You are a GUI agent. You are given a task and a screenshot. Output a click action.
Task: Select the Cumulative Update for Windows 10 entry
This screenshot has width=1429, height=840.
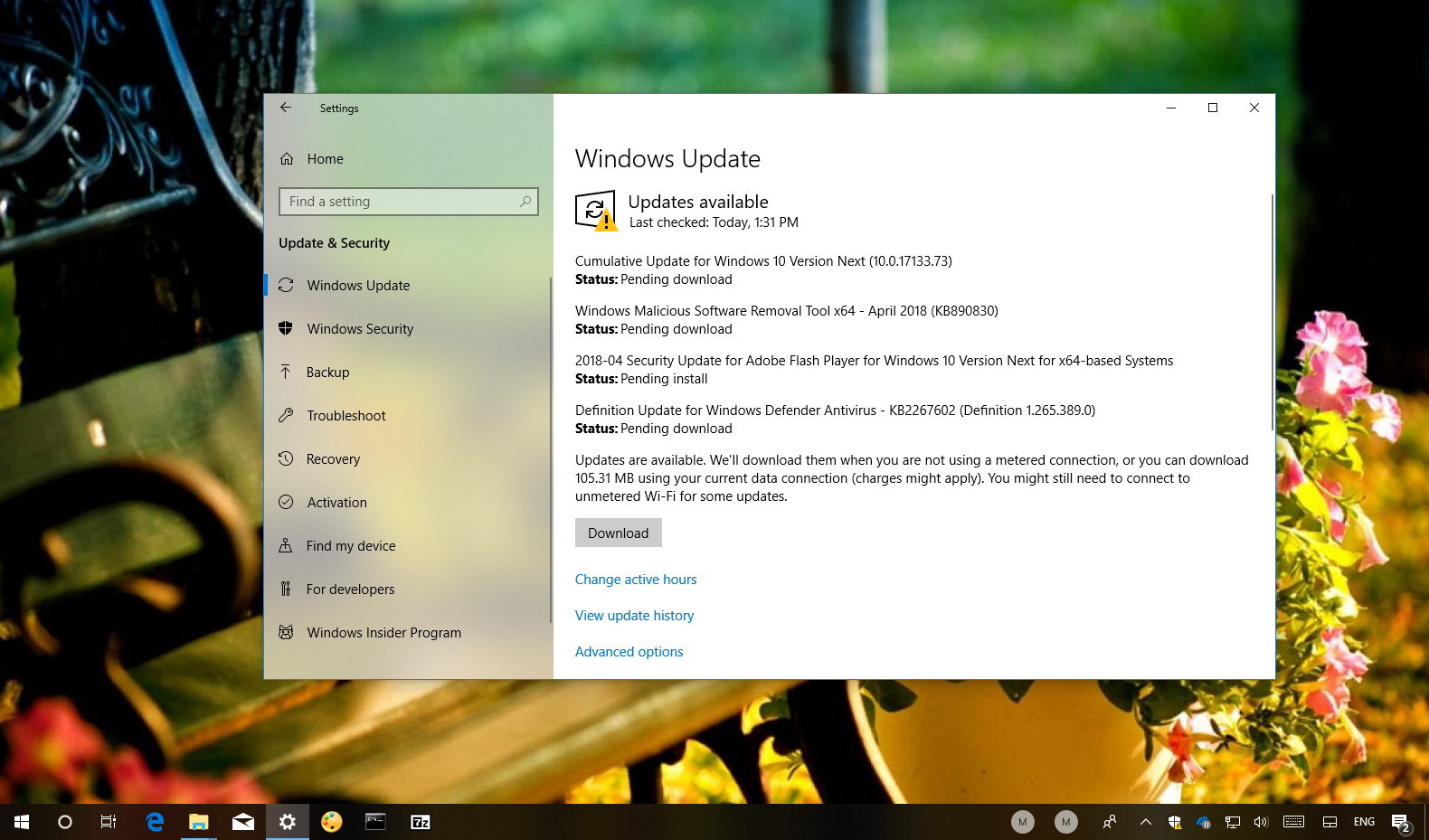click(763, 261)
